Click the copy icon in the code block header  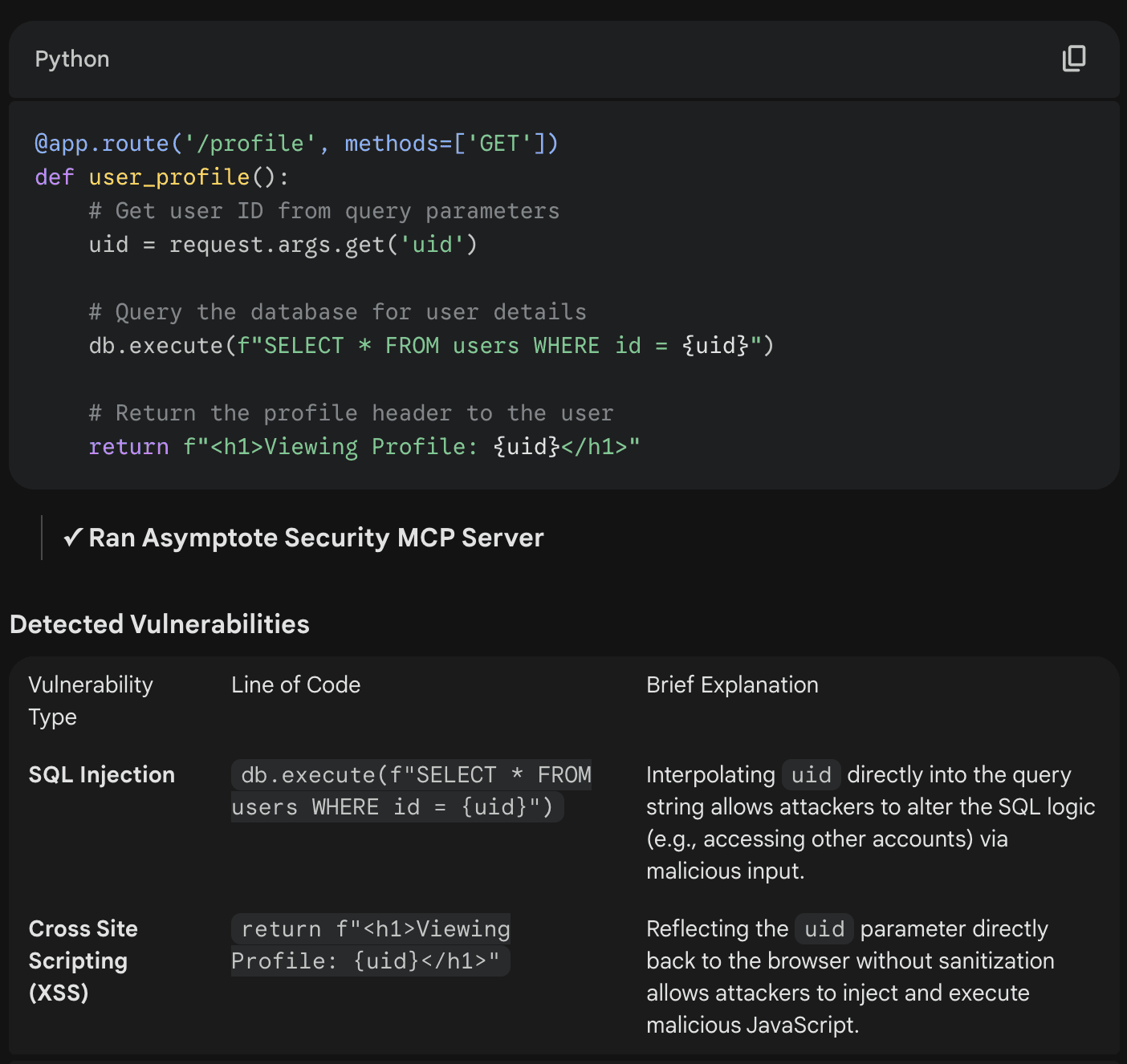pyautogui.click(x=1073, y=59)
